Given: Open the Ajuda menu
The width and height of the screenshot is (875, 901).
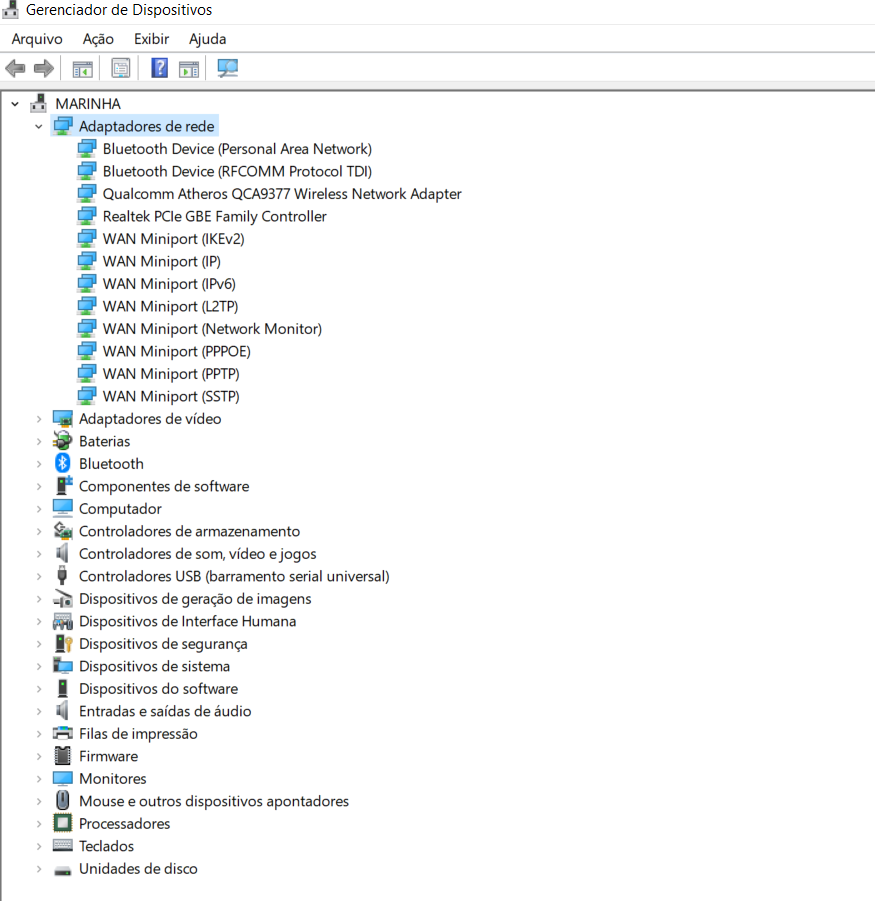Looking at the screenshot, I should [207, 38].
